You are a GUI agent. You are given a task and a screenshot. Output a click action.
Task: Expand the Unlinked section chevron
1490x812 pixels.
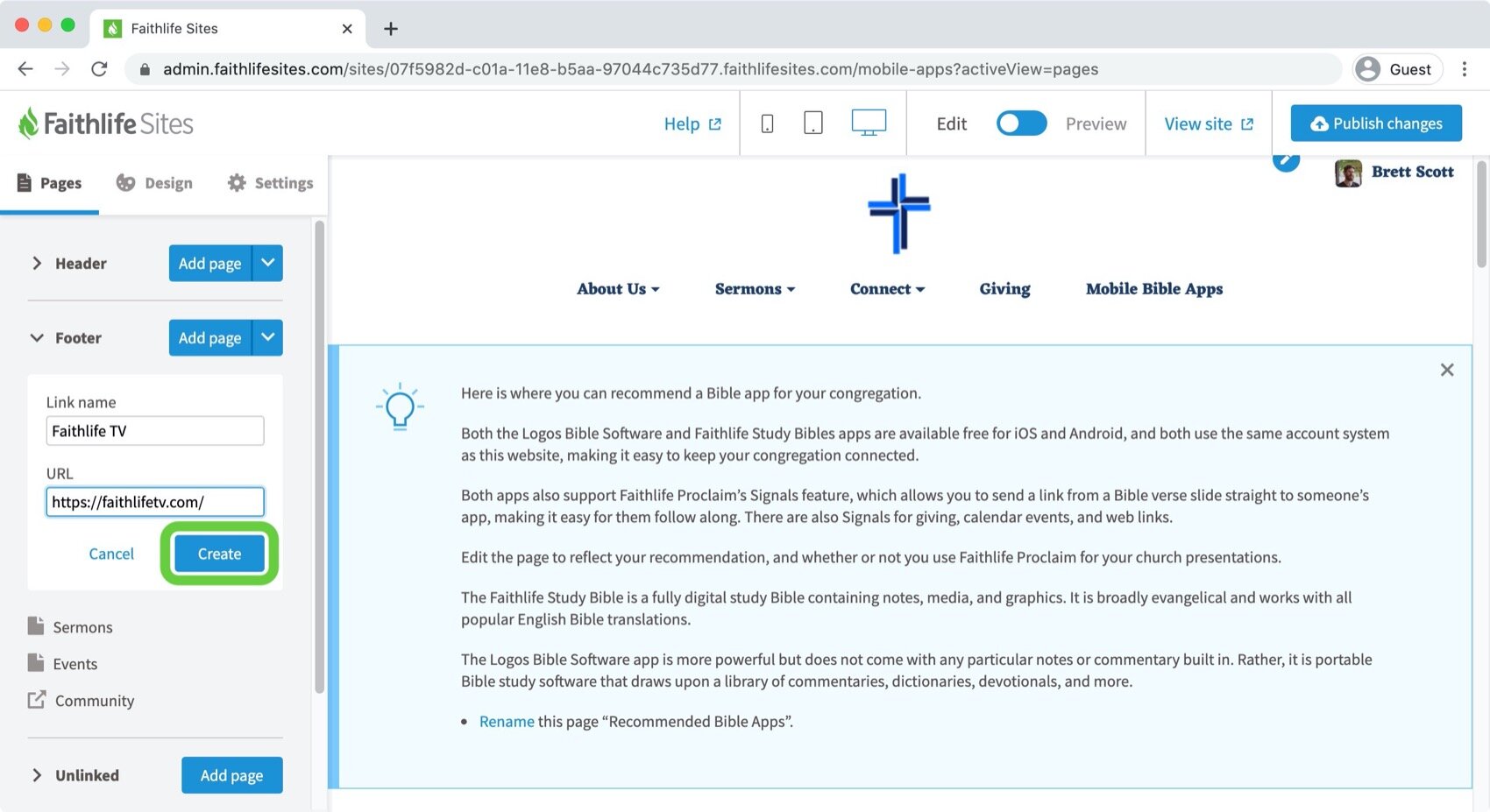coord(37,775)
